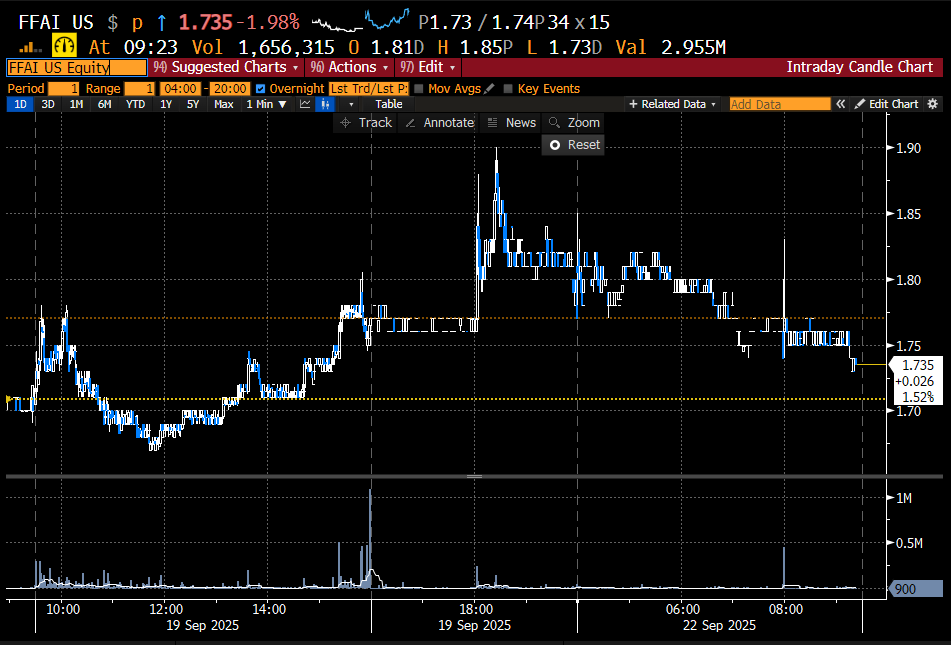Viewport: 951px width, 645px height.
Task: Open the chart type dropdown arrow
Action: click(351, 104)
